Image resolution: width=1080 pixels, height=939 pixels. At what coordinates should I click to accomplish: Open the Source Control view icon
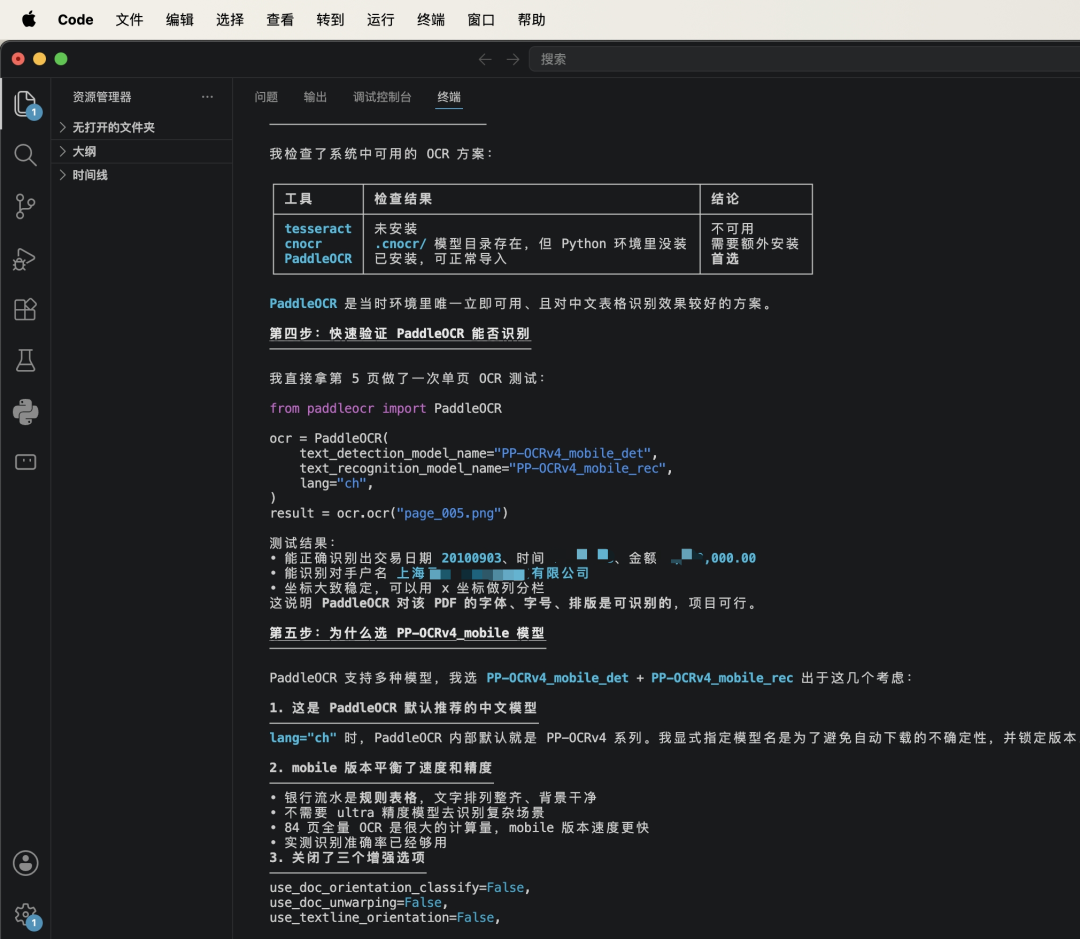pos(25,206)
